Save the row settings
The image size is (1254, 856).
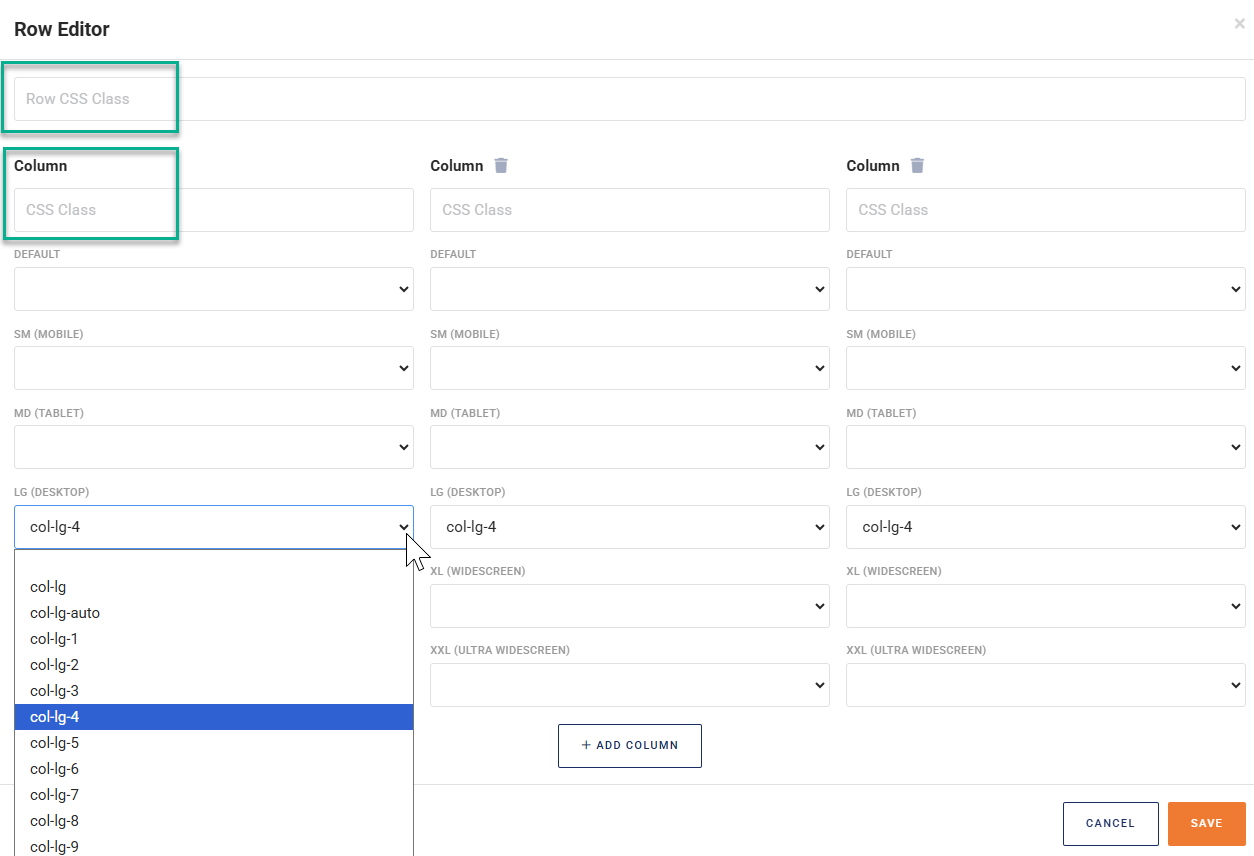coord(1206,823)
